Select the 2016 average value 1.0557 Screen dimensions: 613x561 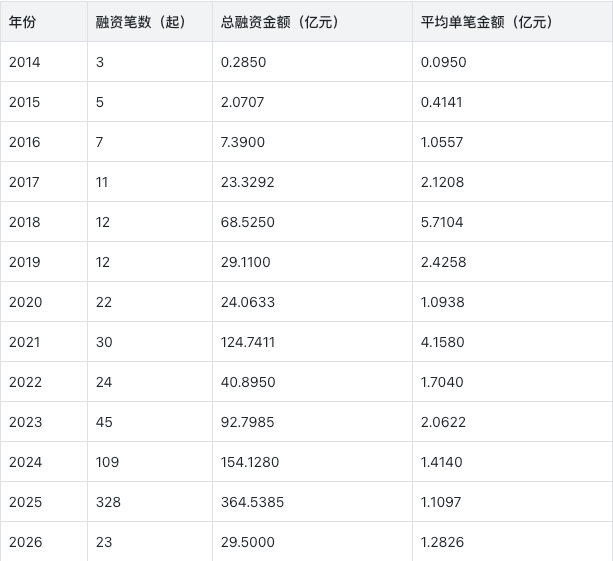point(442,142)
